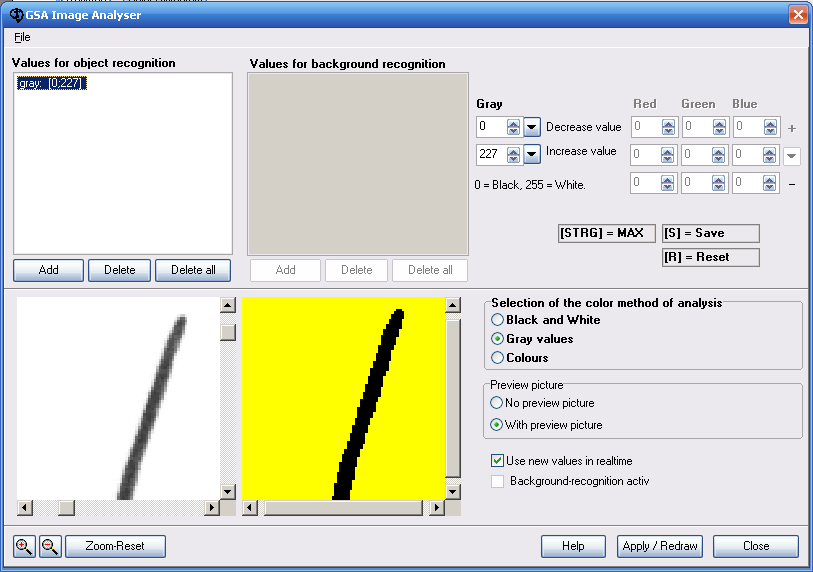Open the dropdown arrow right of RGB fields

pyautogui.click(x=792, y=156)
